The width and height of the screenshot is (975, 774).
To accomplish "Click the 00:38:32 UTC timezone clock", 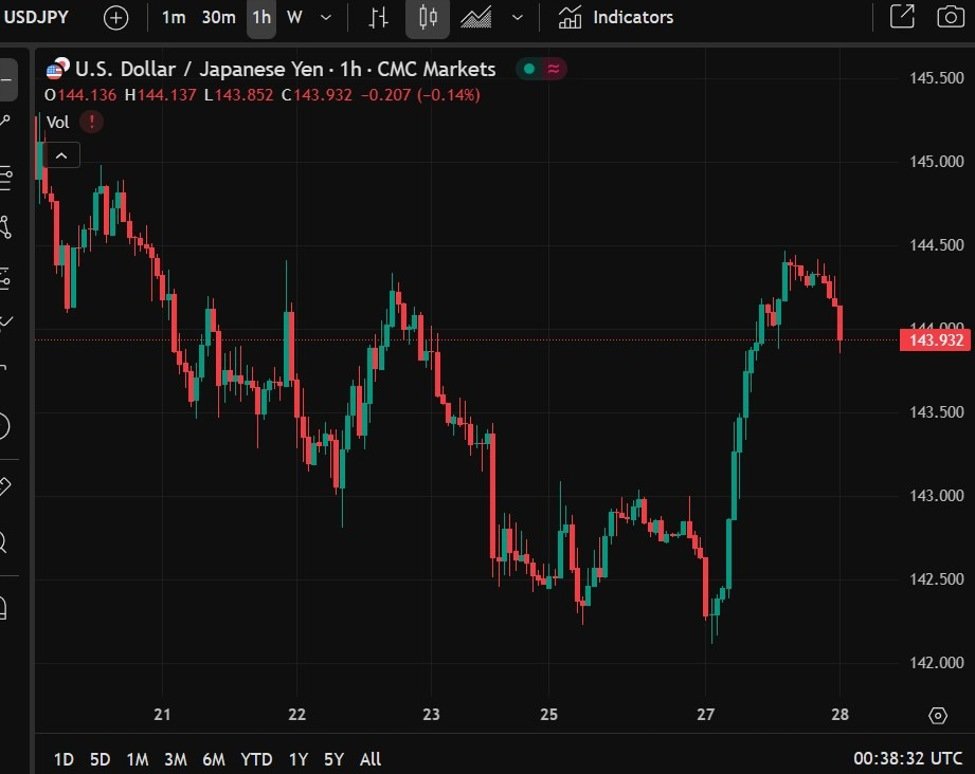I will pos(908,759).
